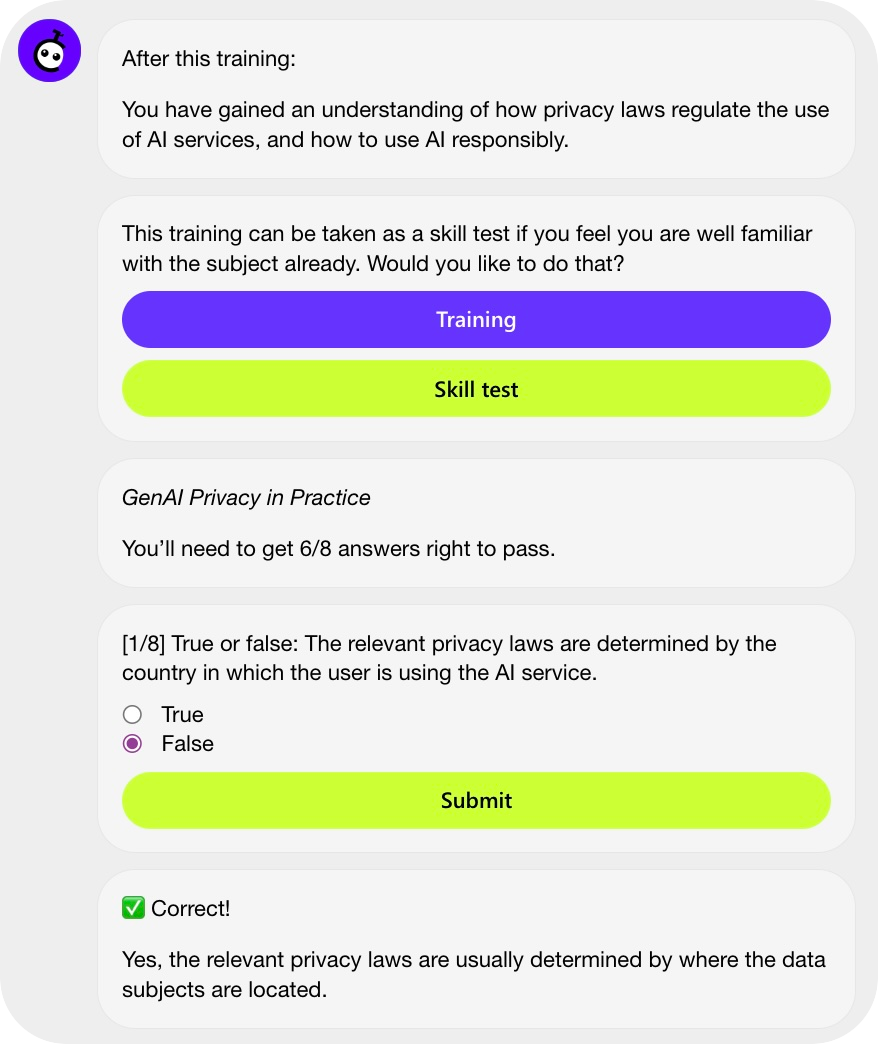This screenshot has width=878, height=1044.
Task: Click the 6/8 answers pass requirement text
Action: pyautogui.click(x=338, y=549)
